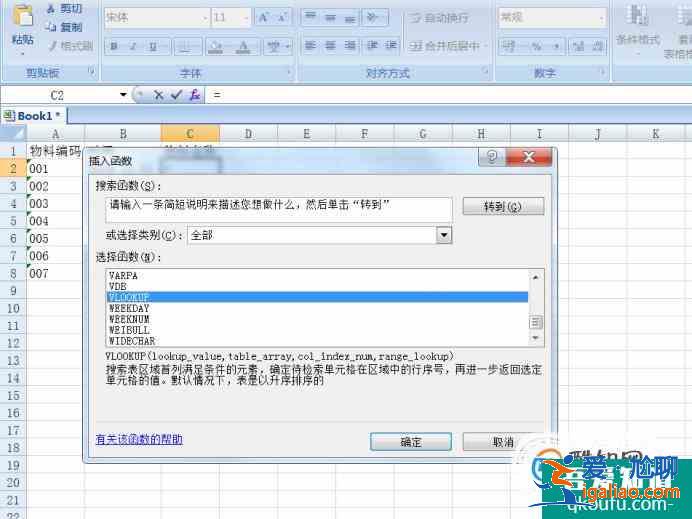692x519 pixels.
Task: Click the align text left icon
Action: tap(310, 45)
